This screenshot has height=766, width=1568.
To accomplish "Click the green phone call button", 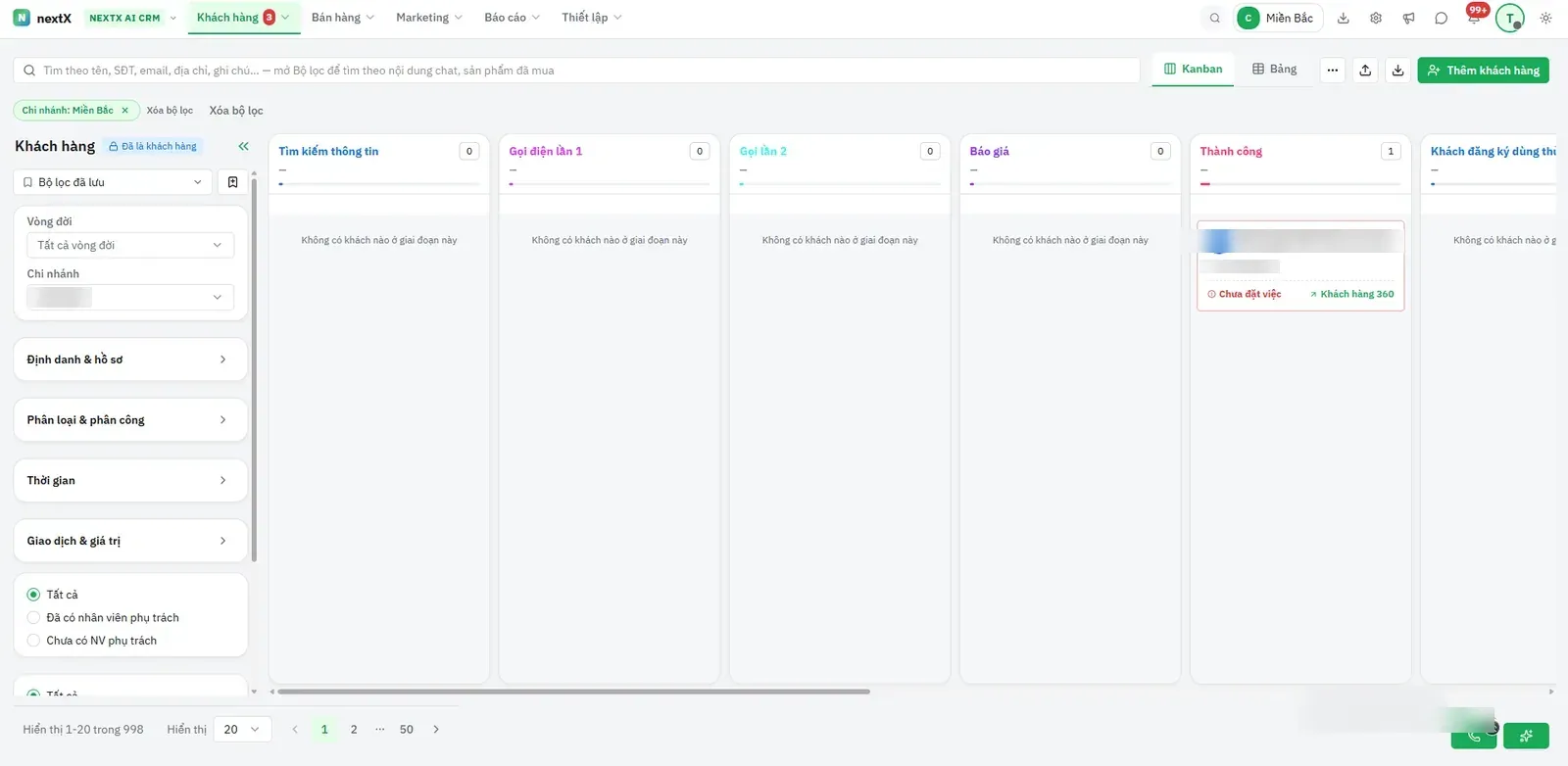I will [x=1473, y=736].
